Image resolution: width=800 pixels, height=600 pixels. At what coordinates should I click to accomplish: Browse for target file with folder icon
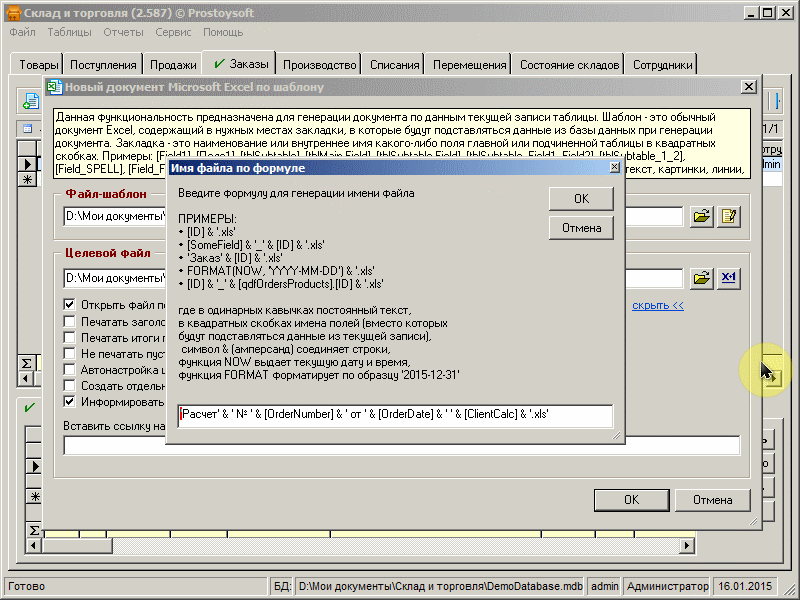point(701,278)
